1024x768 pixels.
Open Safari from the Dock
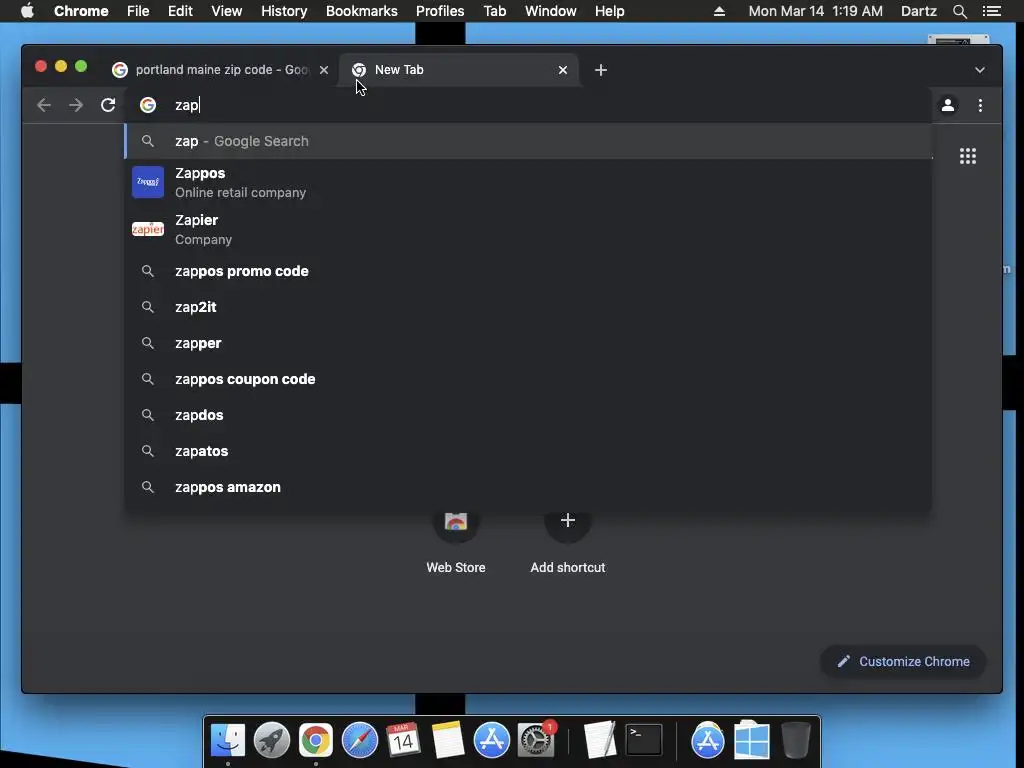pos(359,741)
